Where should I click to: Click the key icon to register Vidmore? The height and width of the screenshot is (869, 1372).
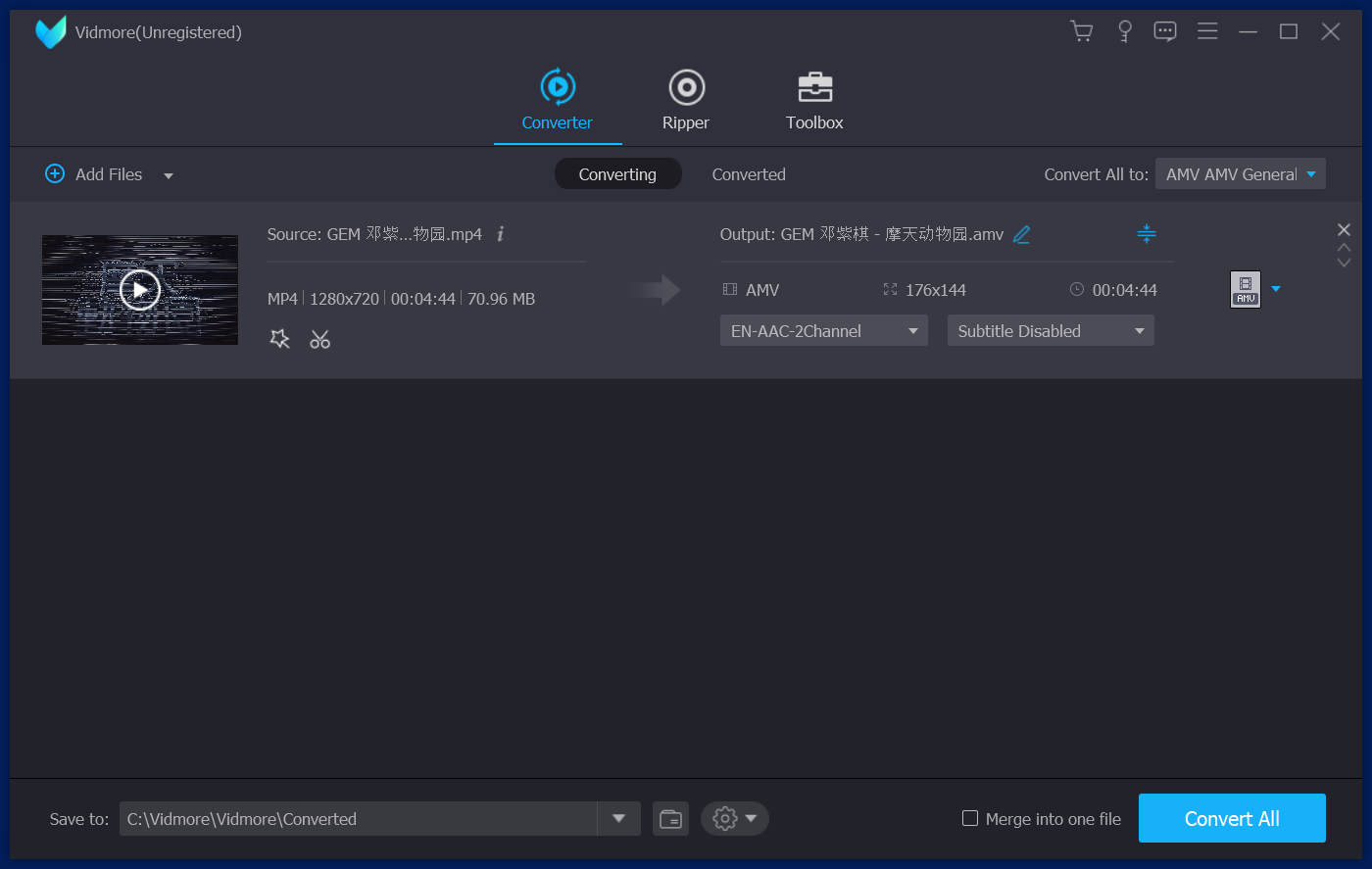click(x=1124, y=30)
